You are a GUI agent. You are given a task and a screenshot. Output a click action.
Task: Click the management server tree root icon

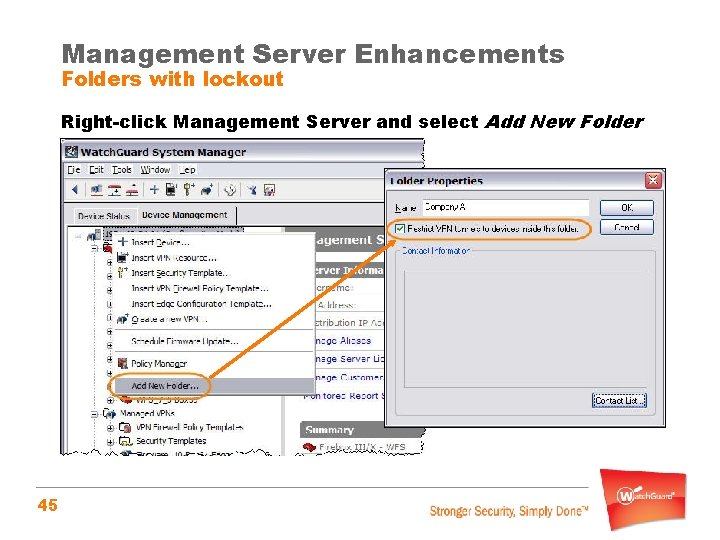pos(93,236)
